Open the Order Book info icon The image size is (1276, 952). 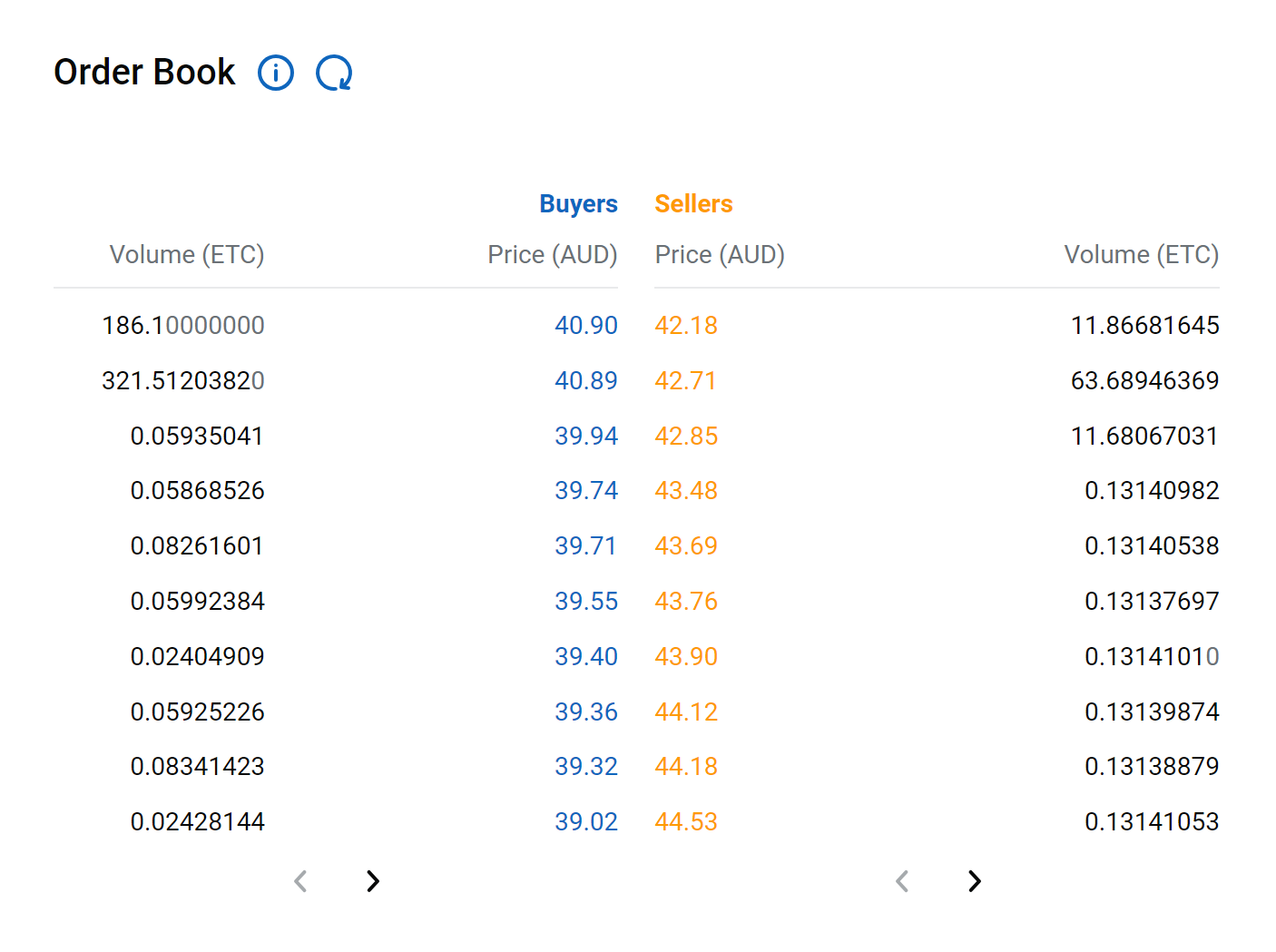pos(276,73)
